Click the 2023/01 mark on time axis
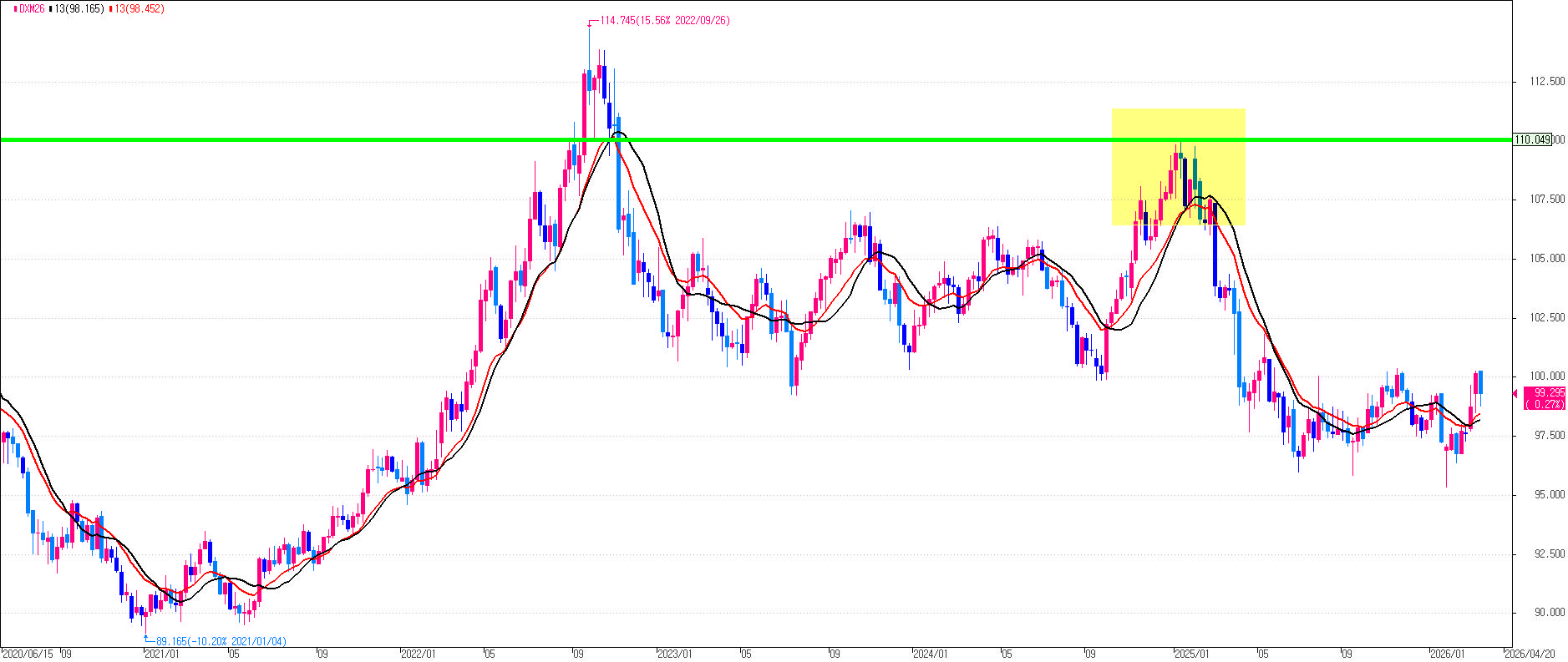This screenshot has height=662, width=1568. [x=674, y=654]
